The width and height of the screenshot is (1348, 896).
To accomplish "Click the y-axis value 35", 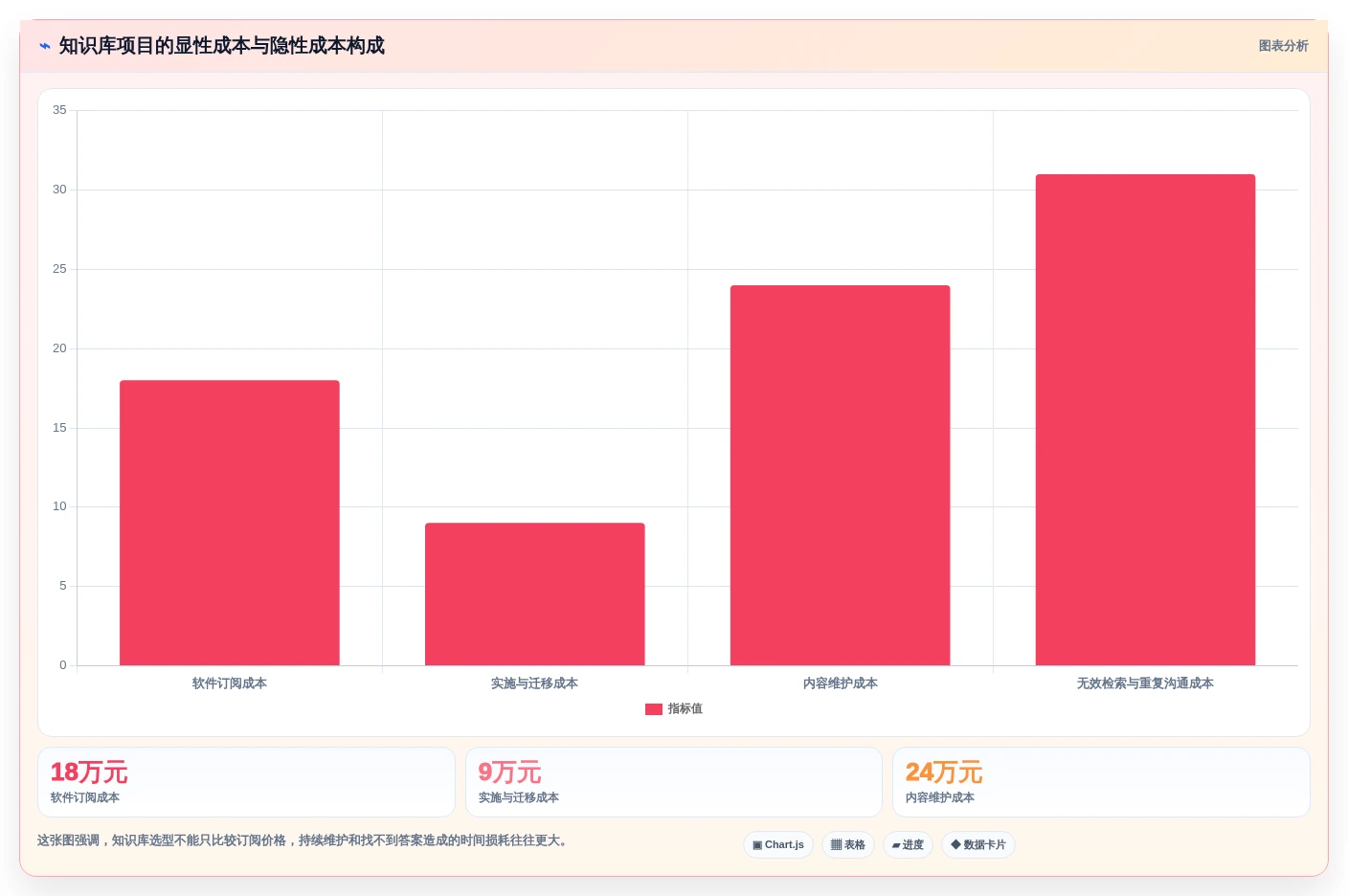I will pyautogui.click(x=59, y=110).
